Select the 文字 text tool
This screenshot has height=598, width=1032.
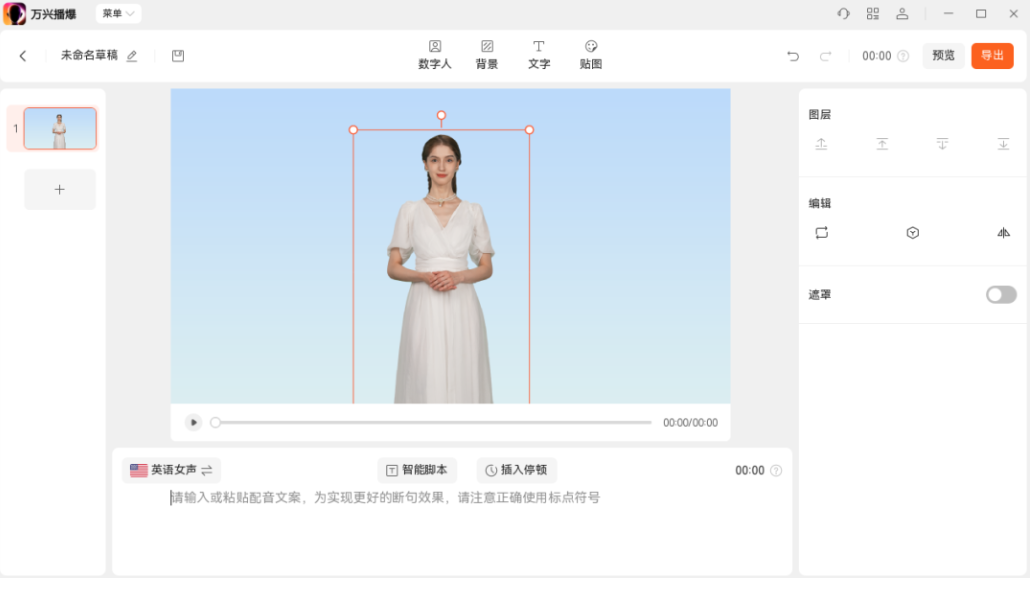click(539, 55)
